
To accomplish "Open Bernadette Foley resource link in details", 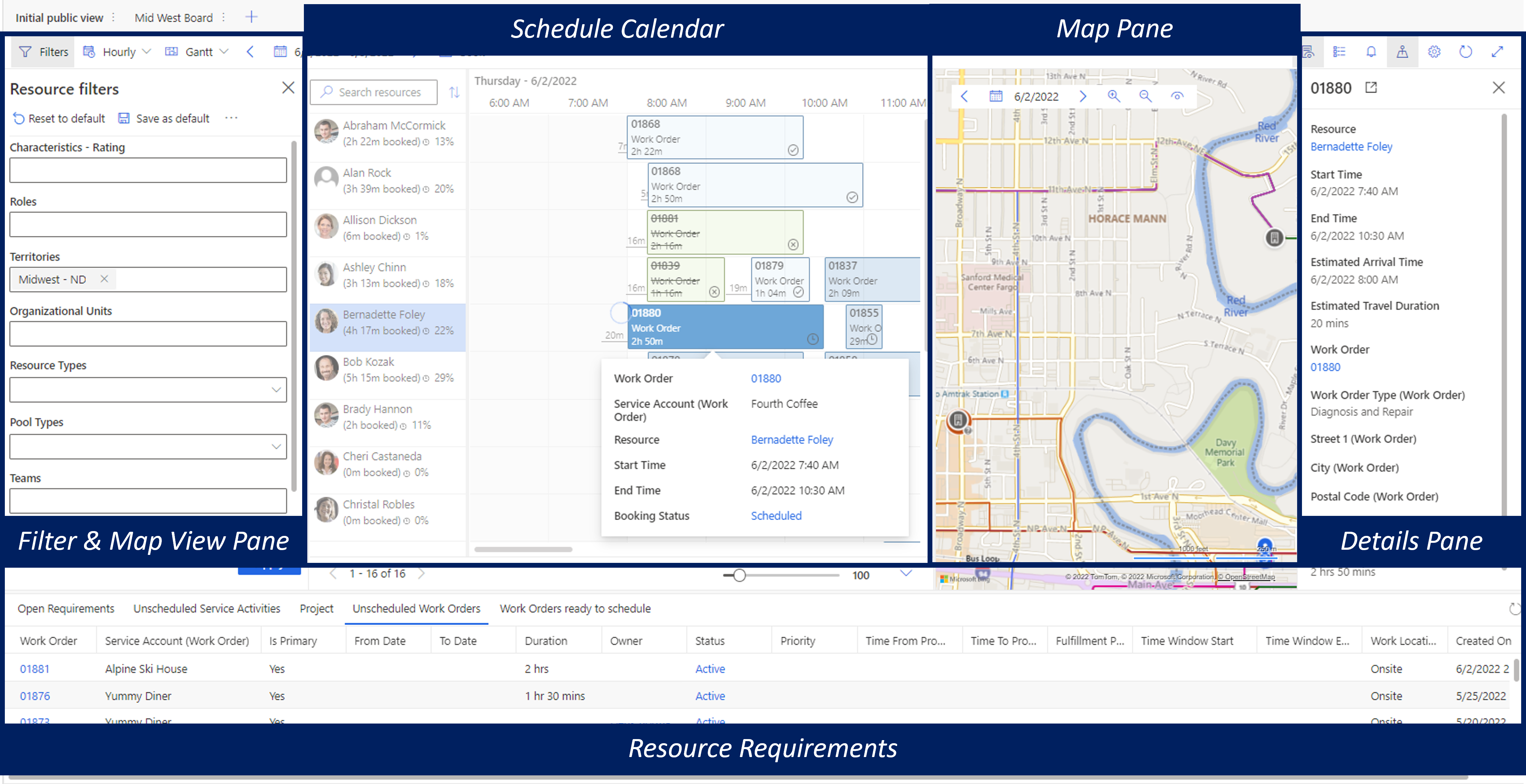I will pyautogui.click(x=1351, y=146).
